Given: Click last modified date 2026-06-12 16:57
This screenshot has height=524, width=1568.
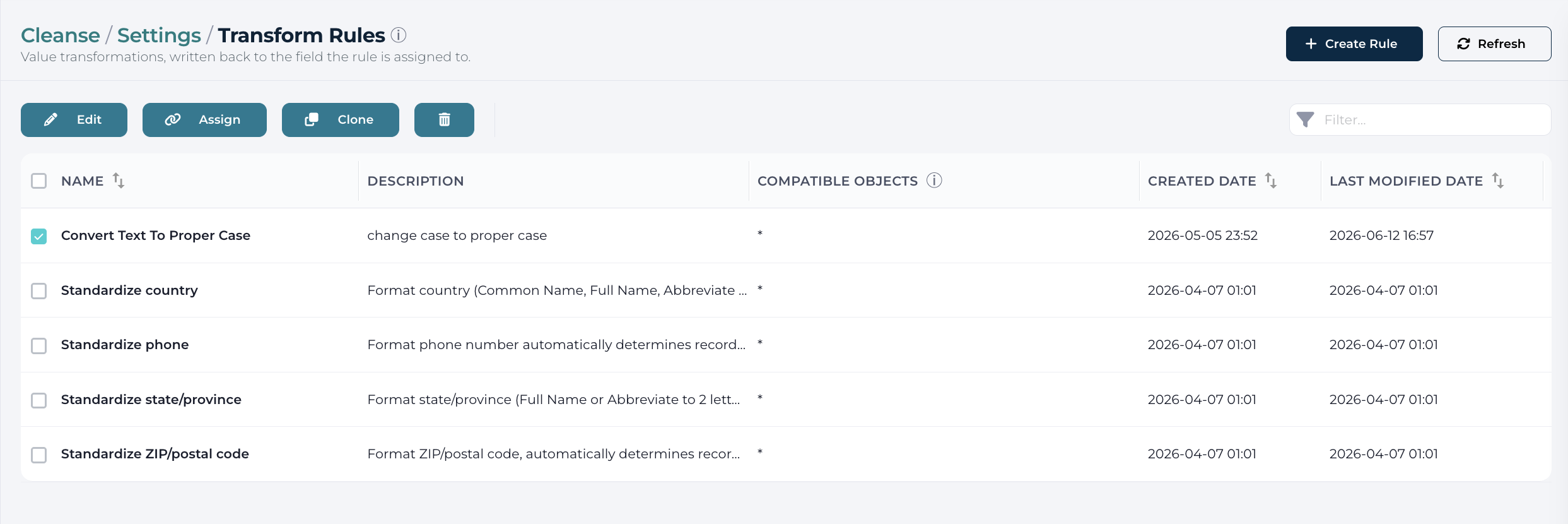Looking at the screenshot, I should 1381,235.
